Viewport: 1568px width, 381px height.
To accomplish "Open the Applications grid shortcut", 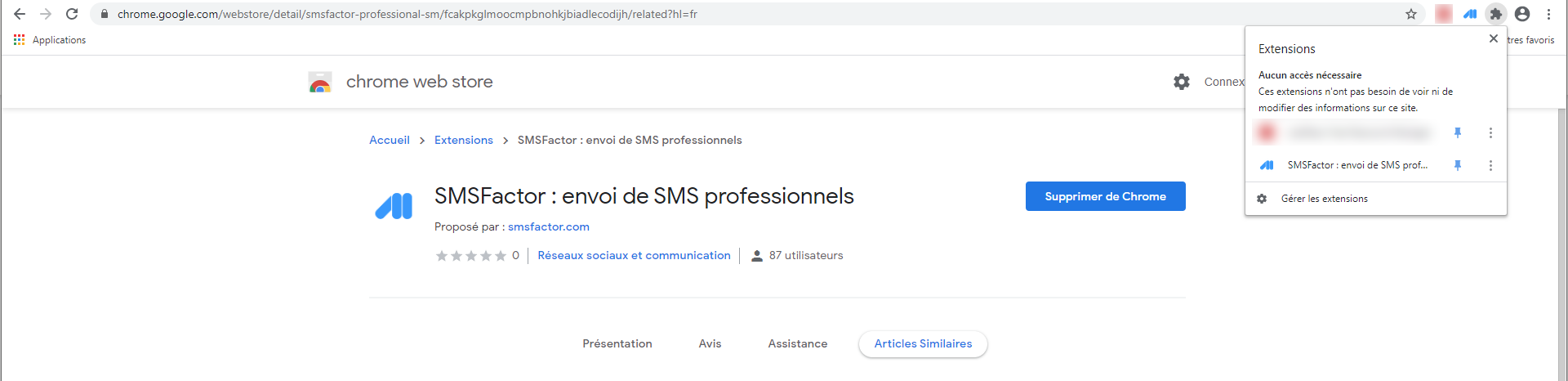I will click(50, 40).
